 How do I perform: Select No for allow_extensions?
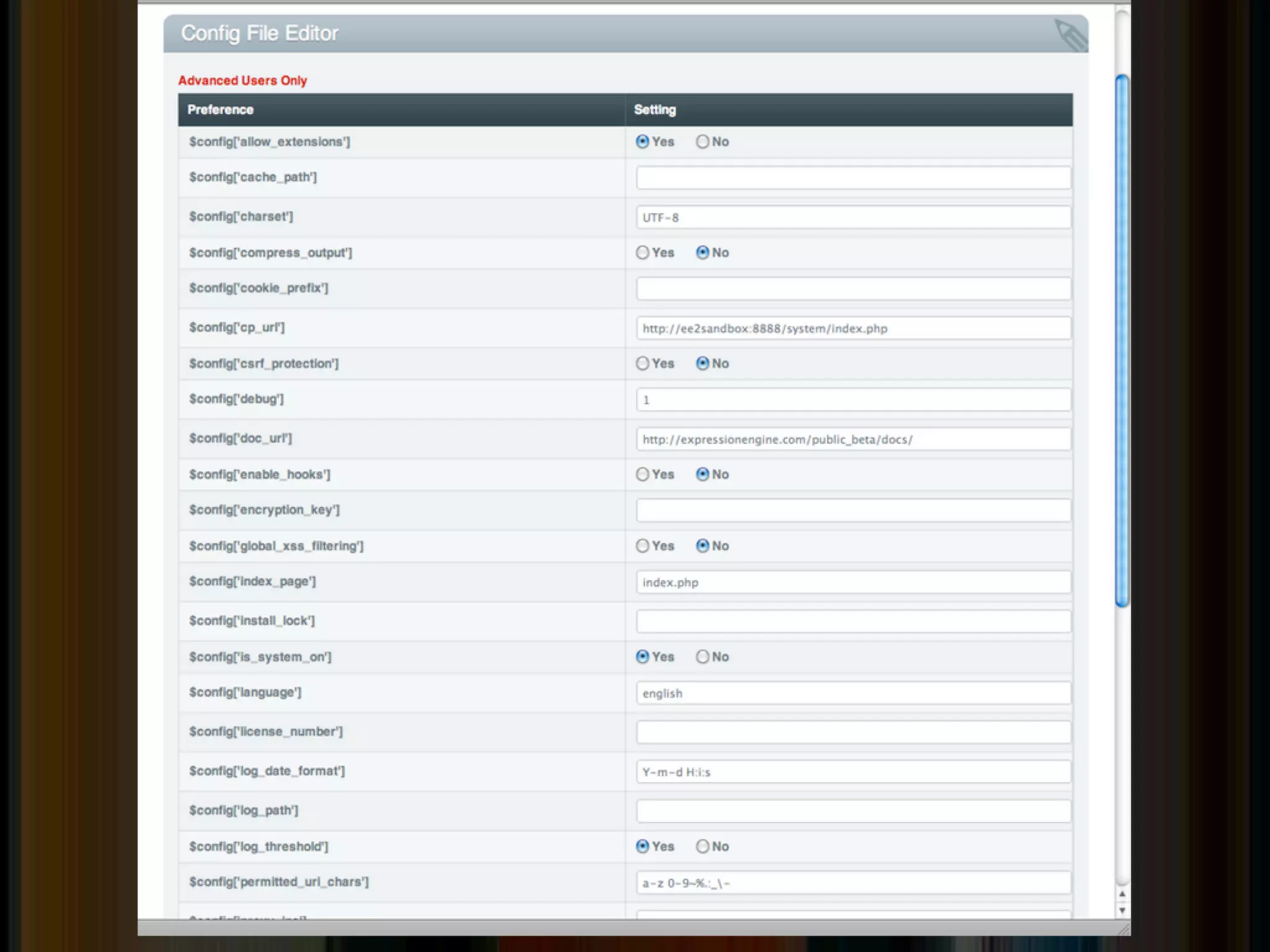coord(702,142)
